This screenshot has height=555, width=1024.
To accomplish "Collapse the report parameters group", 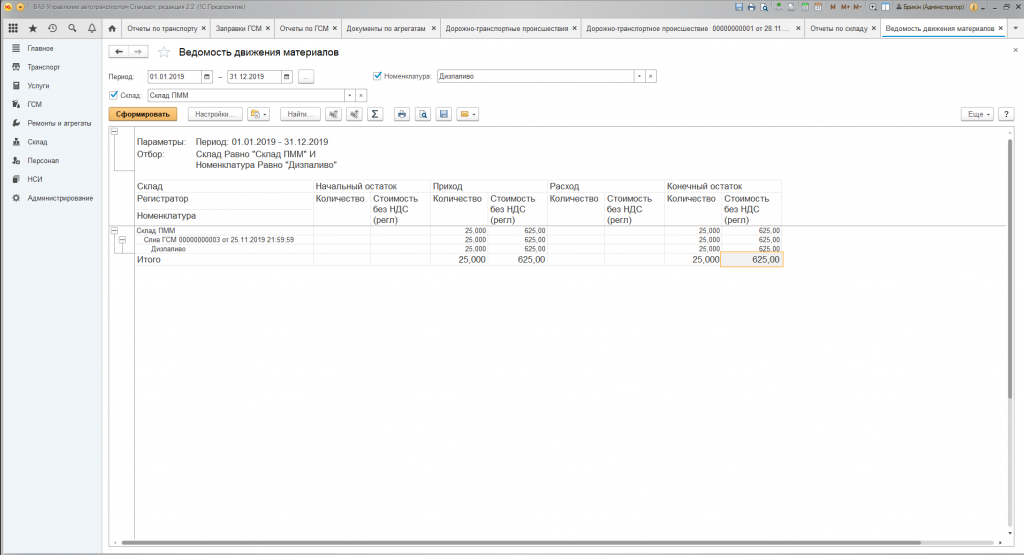I will 114,132.
